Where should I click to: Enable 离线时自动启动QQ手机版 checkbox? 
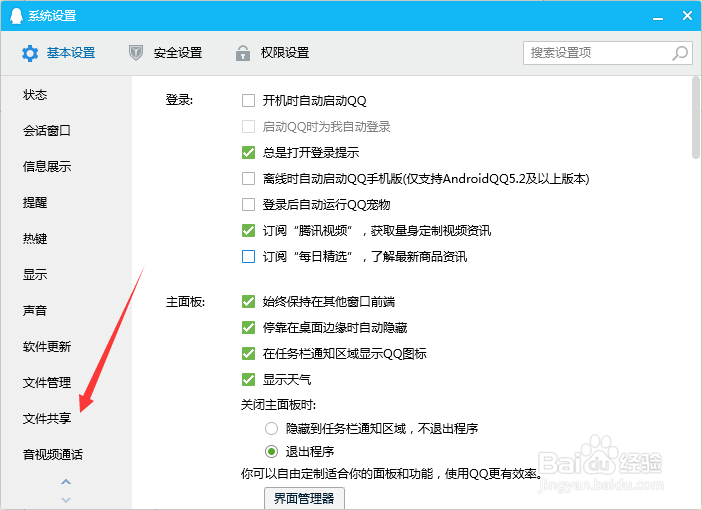click(x=248, y=179)
